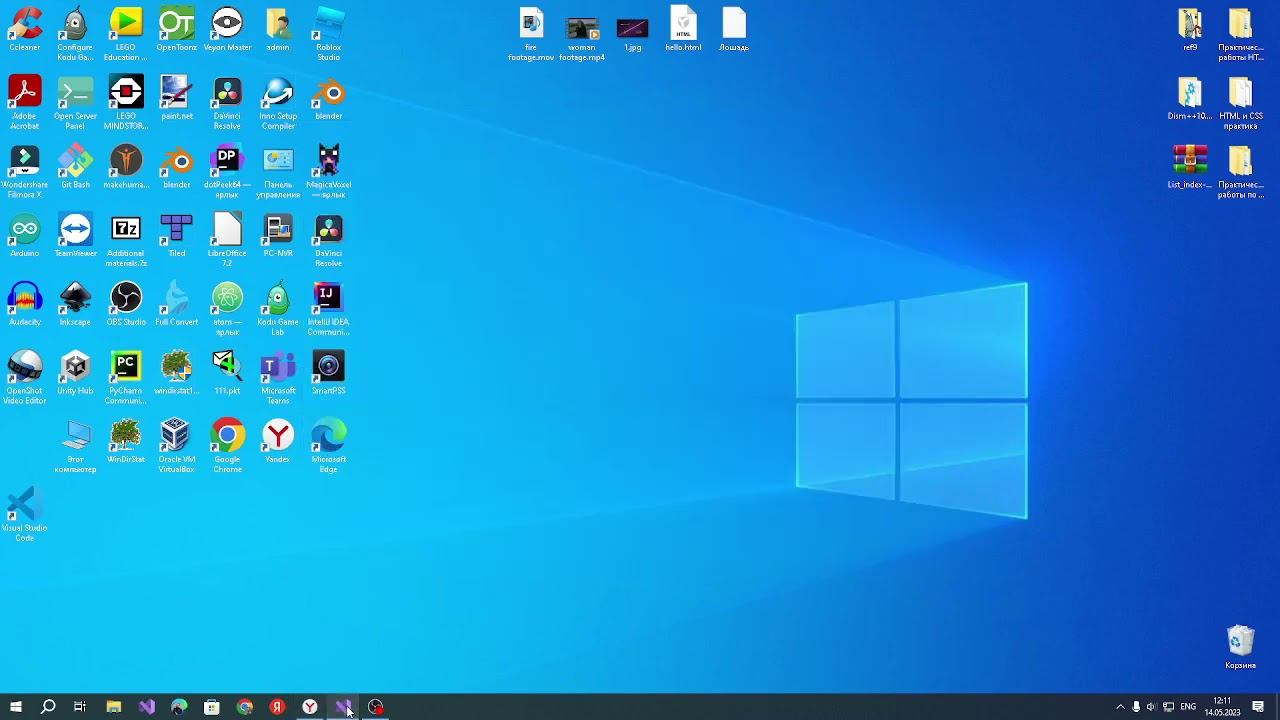This screenshot has height=720, width=1280.
Task: Click the atom shortcut icon
Action: pyautogui.click(x=227, y=309)
